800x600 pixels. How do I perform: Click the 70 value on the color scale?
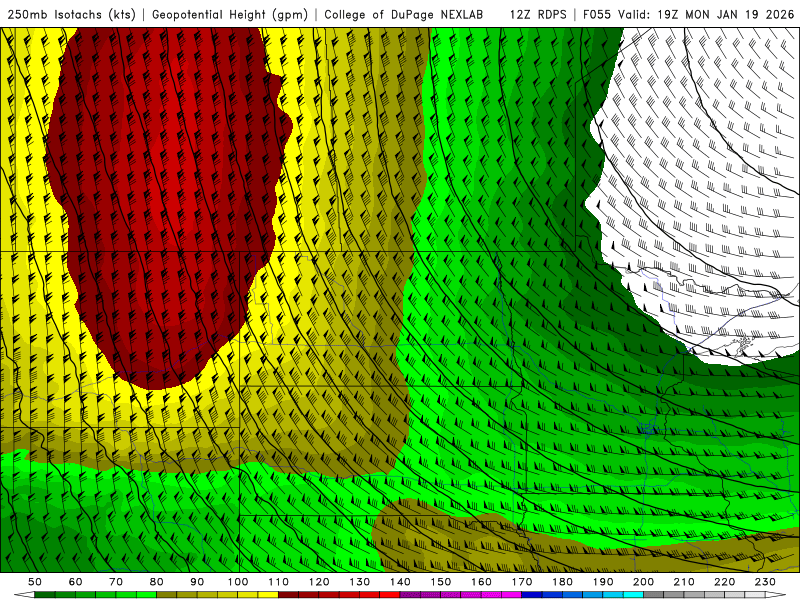pos(116,582)
